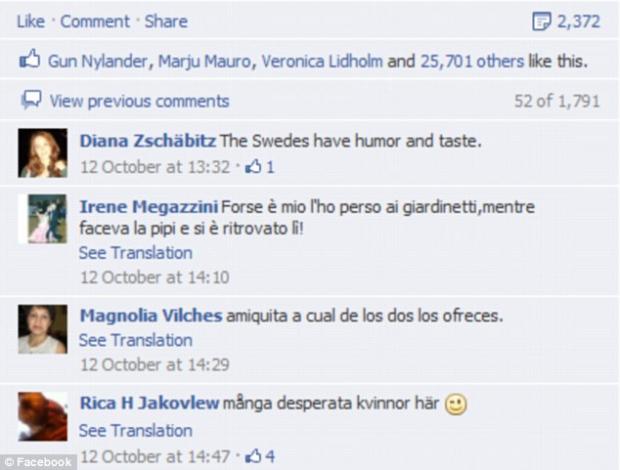Click the shares icon next to 2,372
This screenshot has width=620, height=470.
pyautogui.click(x=542, y=21)
